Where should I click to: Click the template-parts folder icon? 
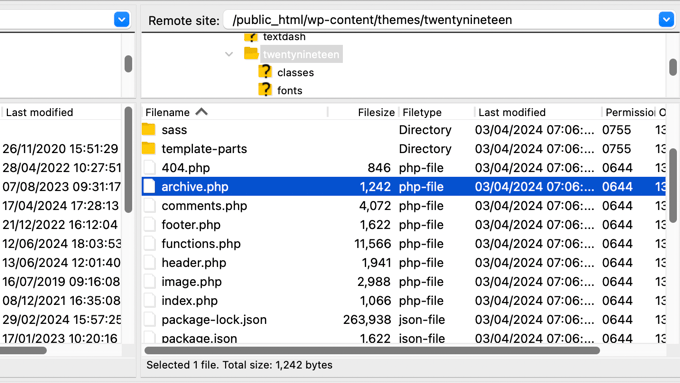tap(149, 148)
